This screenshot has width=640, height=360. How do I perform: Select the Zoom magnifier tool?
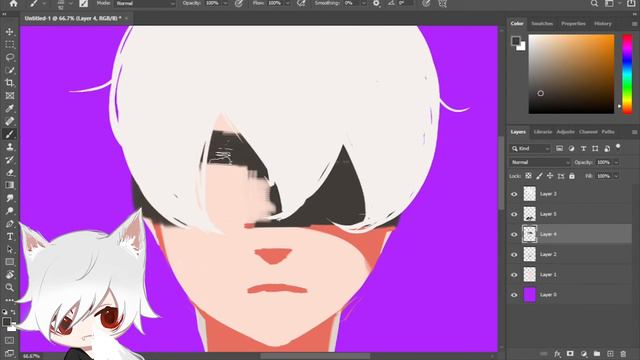[10, 287]
